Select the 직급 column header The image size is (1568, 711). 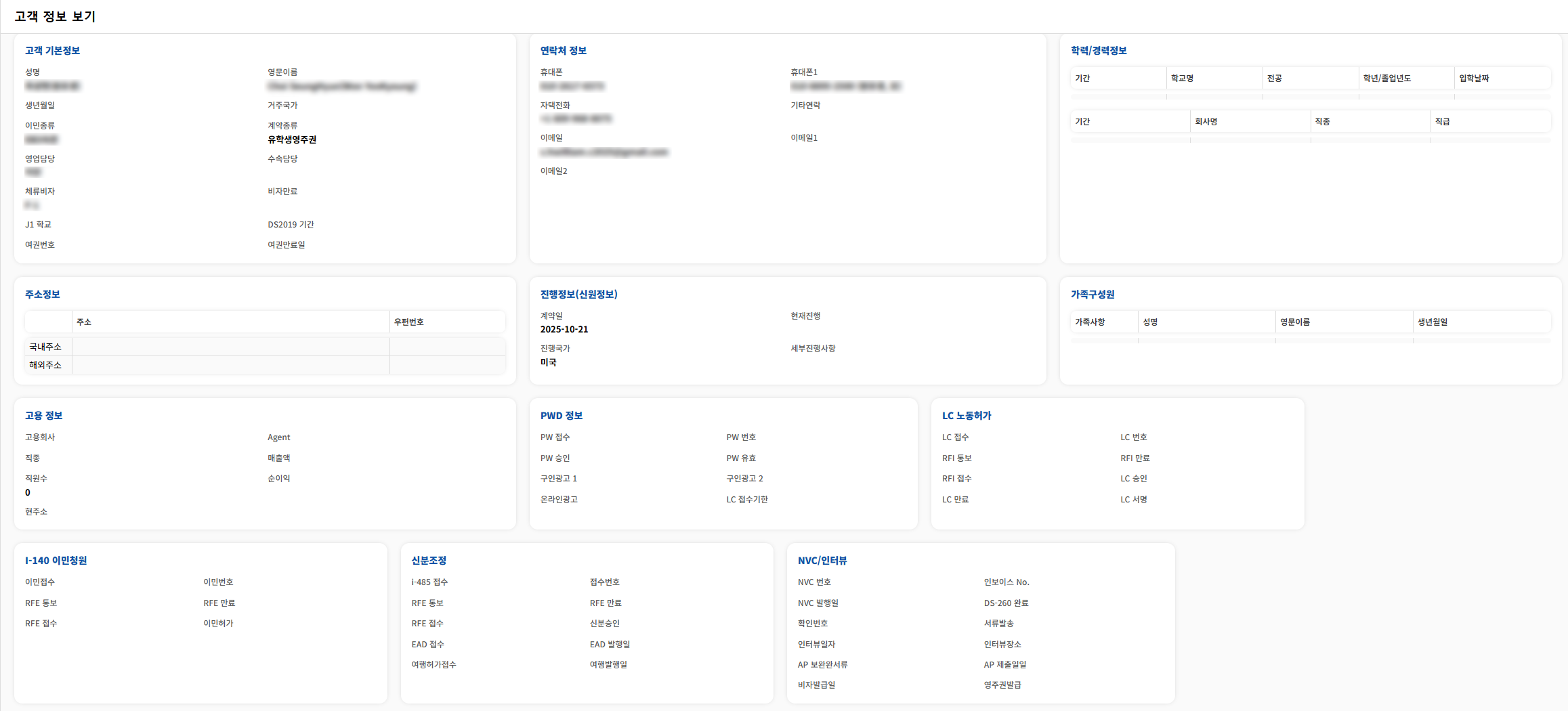click(1442, 122)
